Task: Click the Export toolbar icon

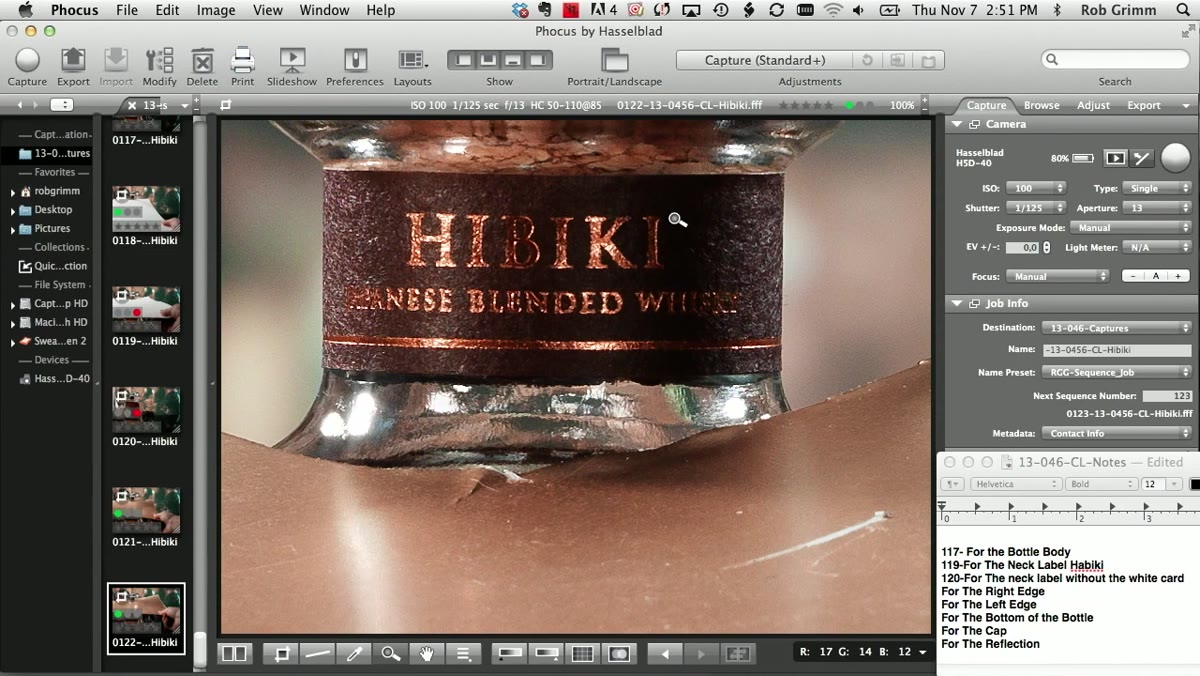Action: (x=73, y=60)
